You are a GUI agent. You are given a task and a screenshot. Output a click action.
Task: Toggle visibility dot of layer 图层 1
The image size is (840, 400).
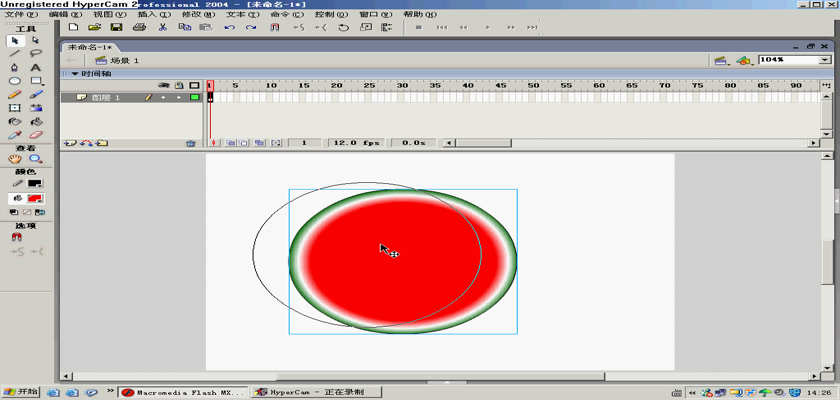(x=164, y=97)
